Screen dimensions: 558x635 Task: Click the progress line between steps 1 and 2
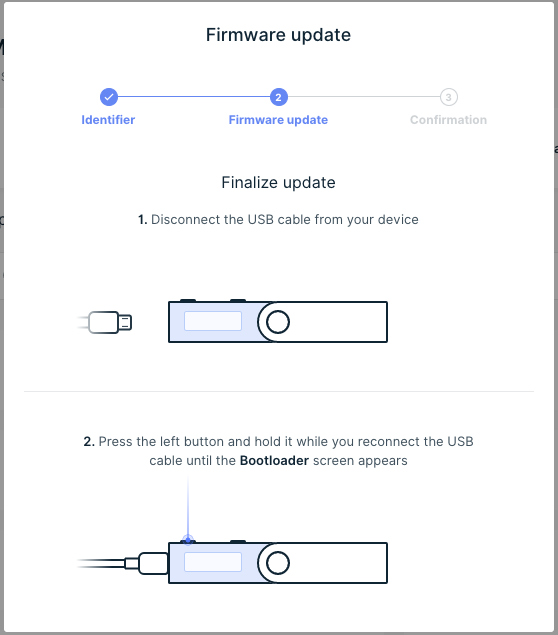(x=194, y=97)
